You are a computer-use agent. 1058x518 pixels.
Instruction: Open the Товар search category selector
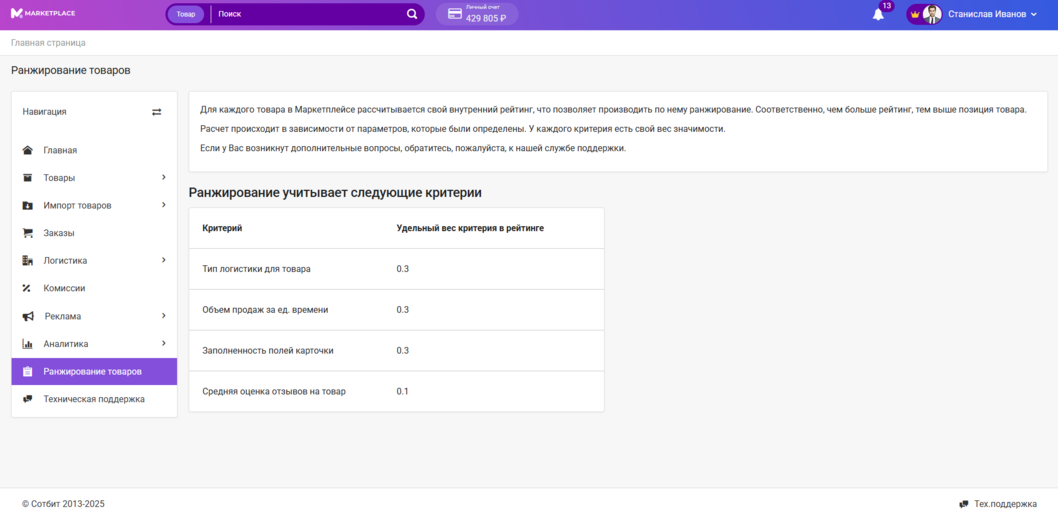point(186,15)
